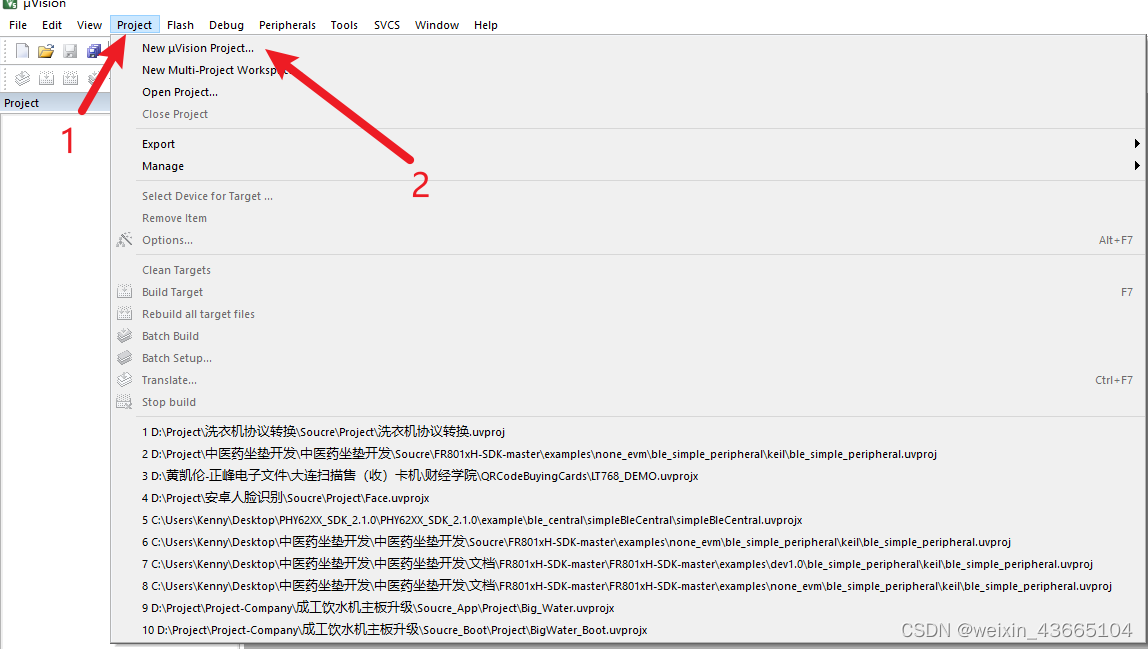The image size is (1148, 649).
Task: Click the Translate icon in build toolbar
Action: pos(23,78)
